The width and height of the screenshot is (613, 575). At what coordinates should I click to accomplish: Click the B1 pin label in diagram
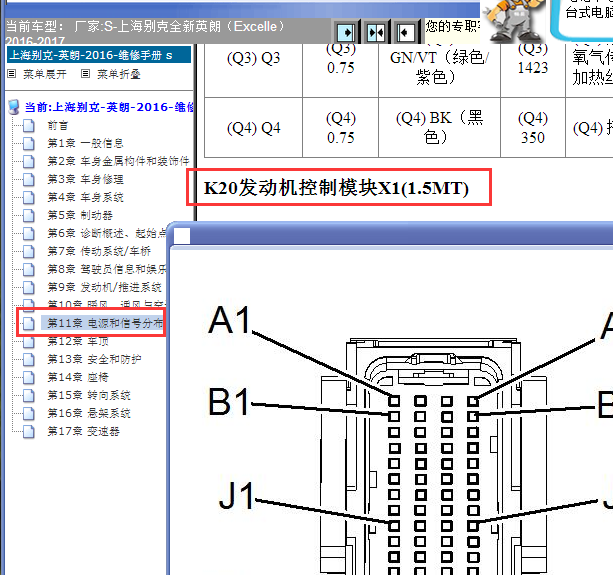(x=228, y=401)
